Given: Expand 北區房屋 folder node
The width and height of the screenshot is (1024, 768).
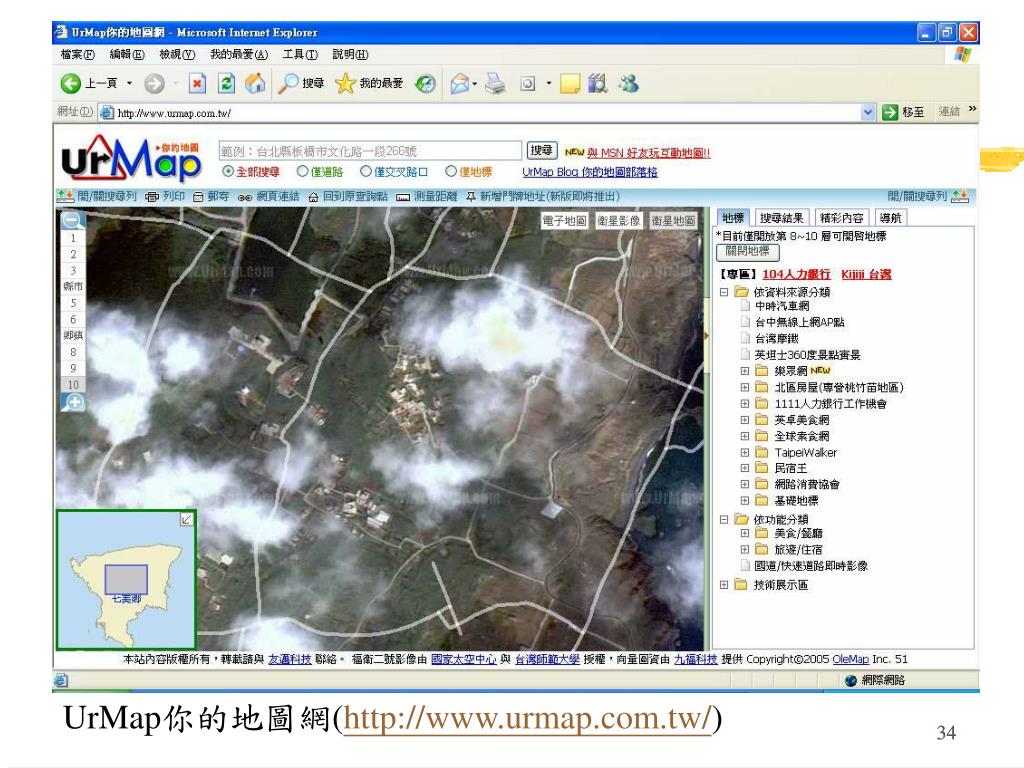Looking at the screenshot, I should (744, 387).
